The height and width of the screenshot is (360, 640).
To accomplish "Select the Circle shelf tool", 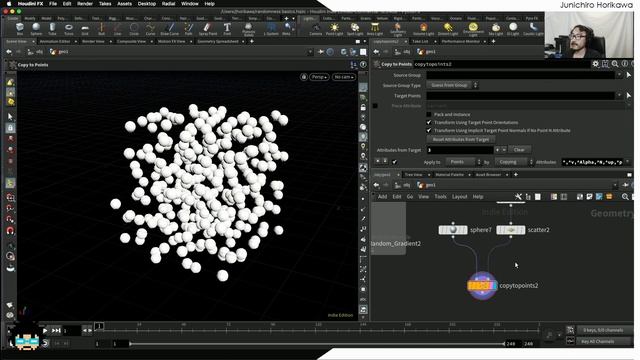I will [134, 29].
